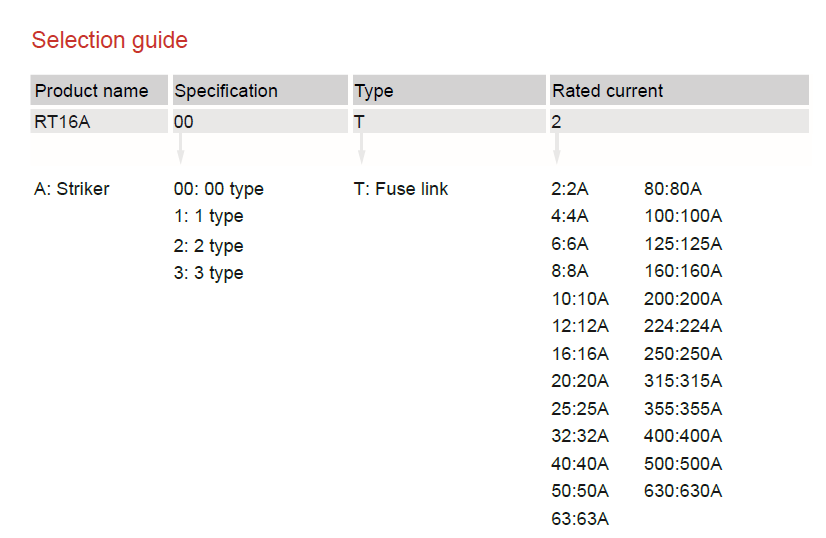This screenshot has height=538, width=826.
Task: Pick the 224:224A rated current entry
Action: 684,326
